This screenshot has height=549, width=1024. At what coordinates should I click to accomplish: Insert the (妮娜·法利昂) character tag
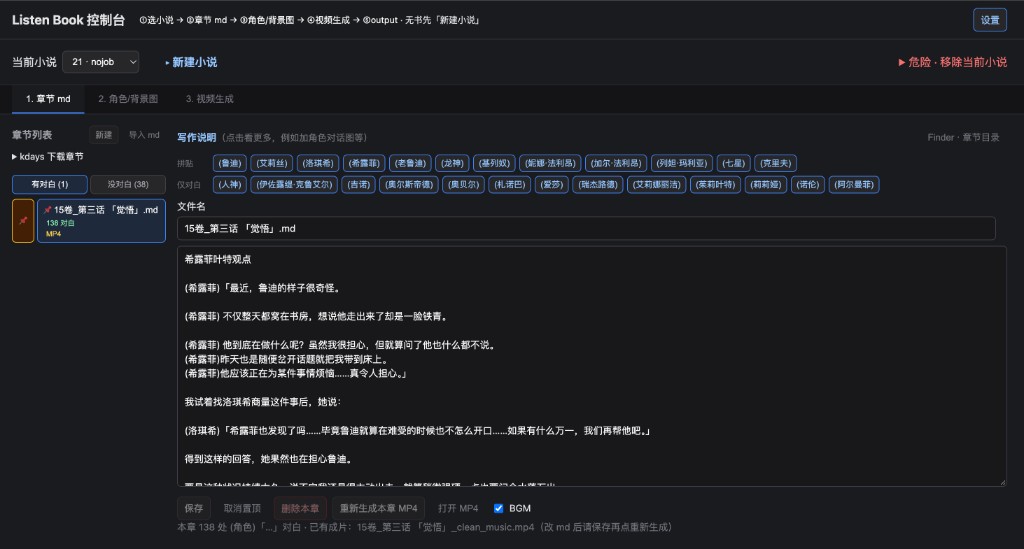click(550, 163)
